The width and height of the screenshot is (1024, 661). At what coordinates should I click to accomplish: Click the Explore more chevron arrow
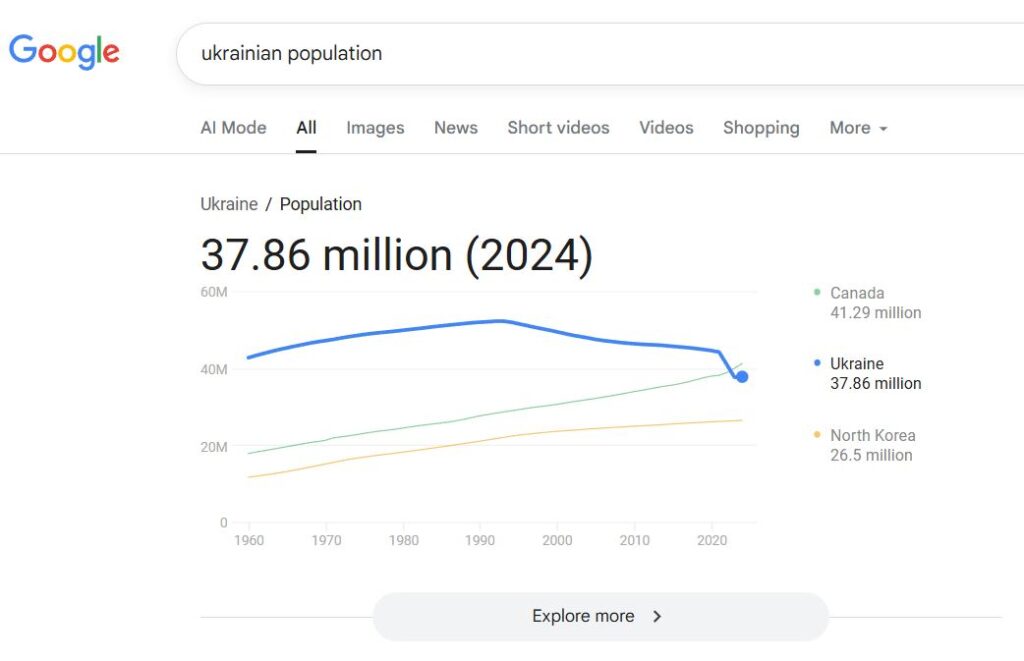click(657, 616)
